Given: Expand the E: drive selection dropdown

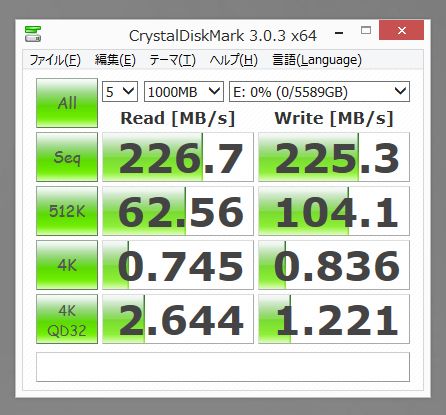Looking at the screenshot, I should coord(319,92).
